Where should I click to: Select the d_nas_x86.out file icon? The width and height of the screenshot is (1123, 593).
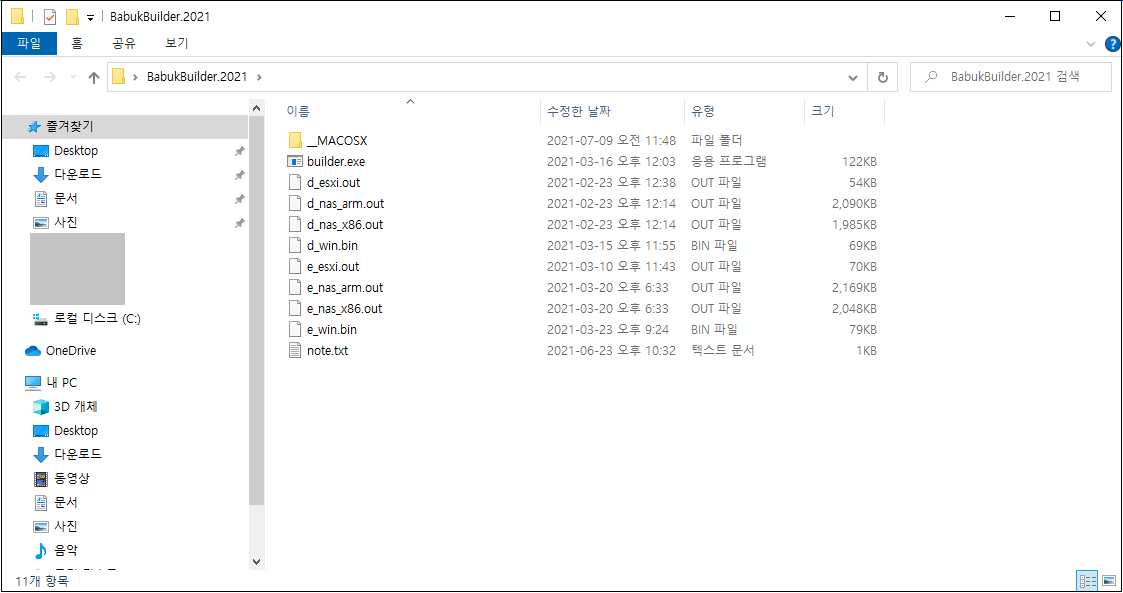(x=295, y=224)
